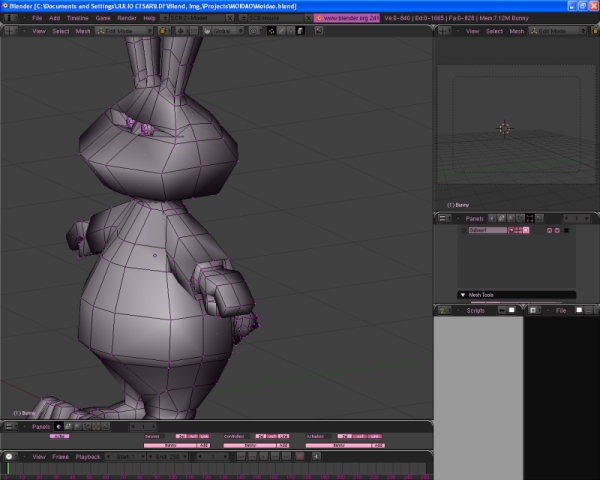Click the timeline window type icon
The height and width of the screenshot is (480, 600).
click(x=10, y=456)
